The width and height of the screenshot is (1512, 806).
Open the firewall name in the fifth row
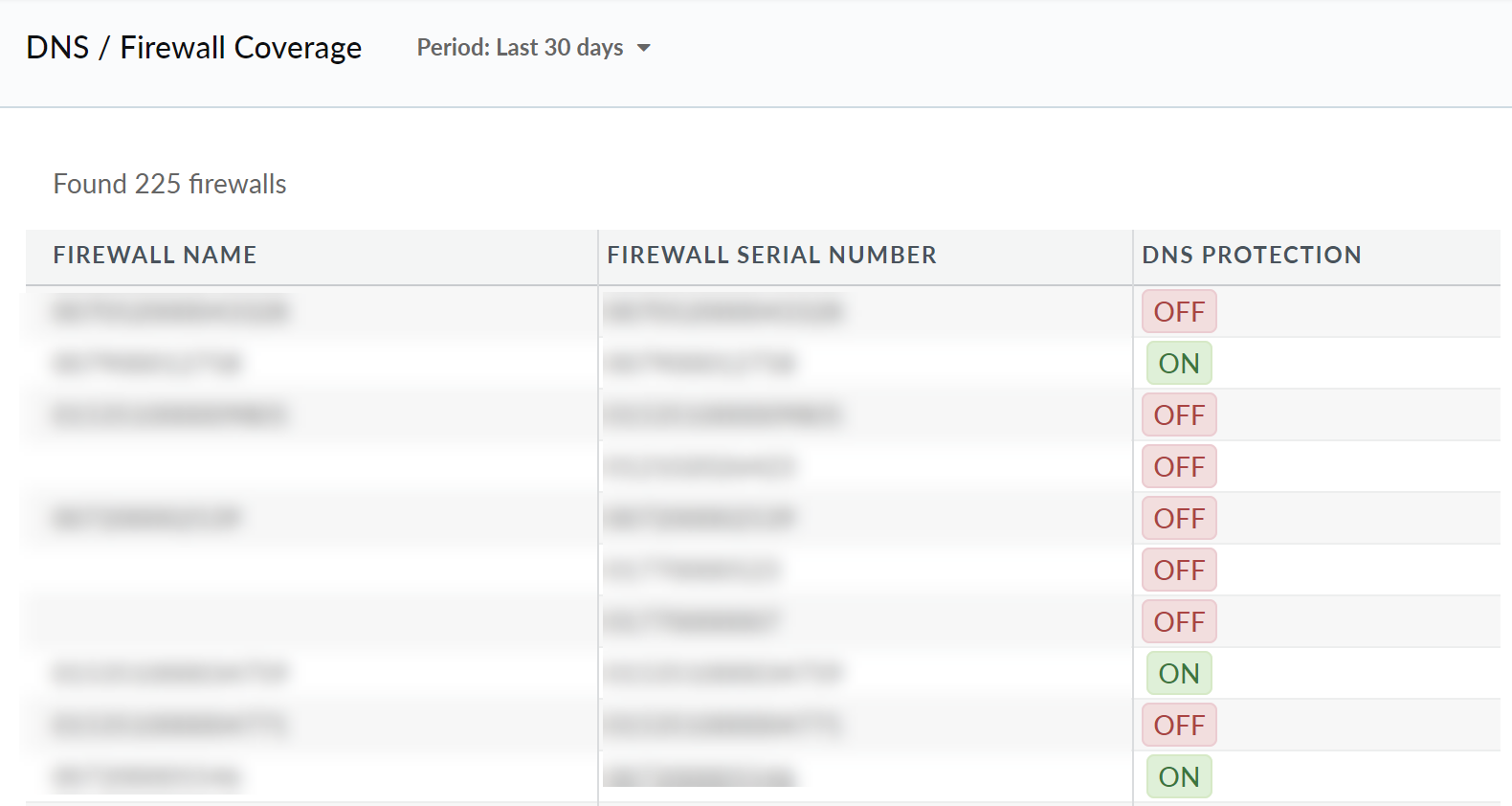click(146, 519)
